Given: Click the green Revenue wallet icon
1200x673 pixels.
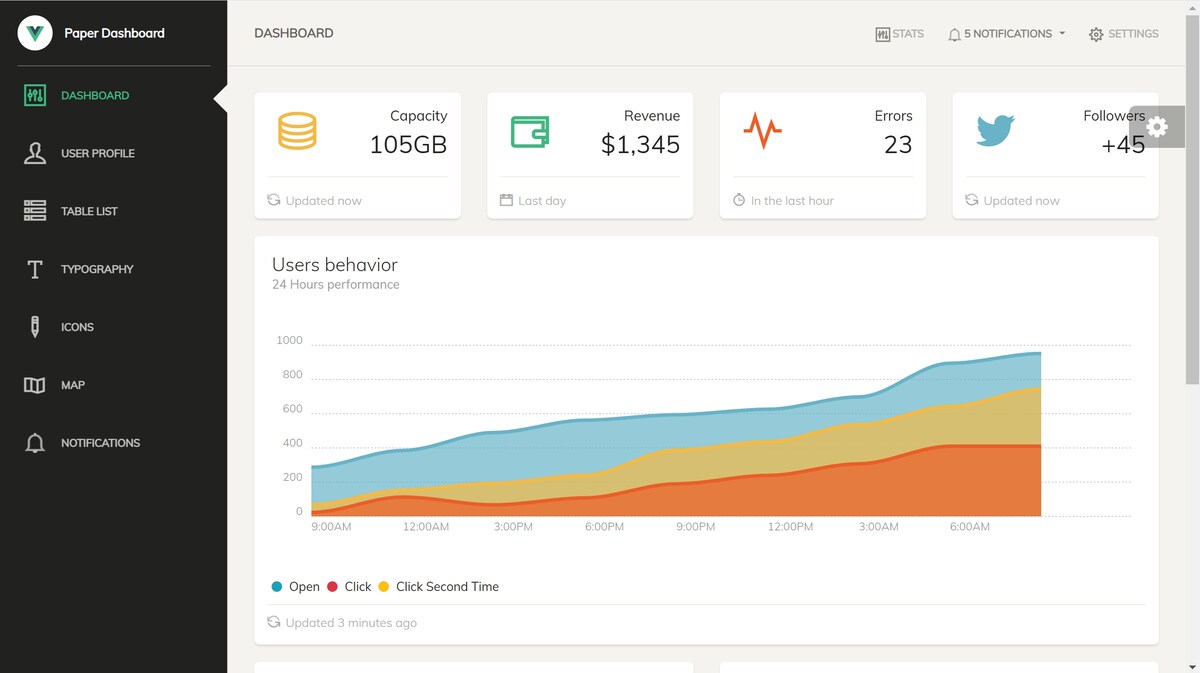Looking at the screenshot, I should coord(530,132).
